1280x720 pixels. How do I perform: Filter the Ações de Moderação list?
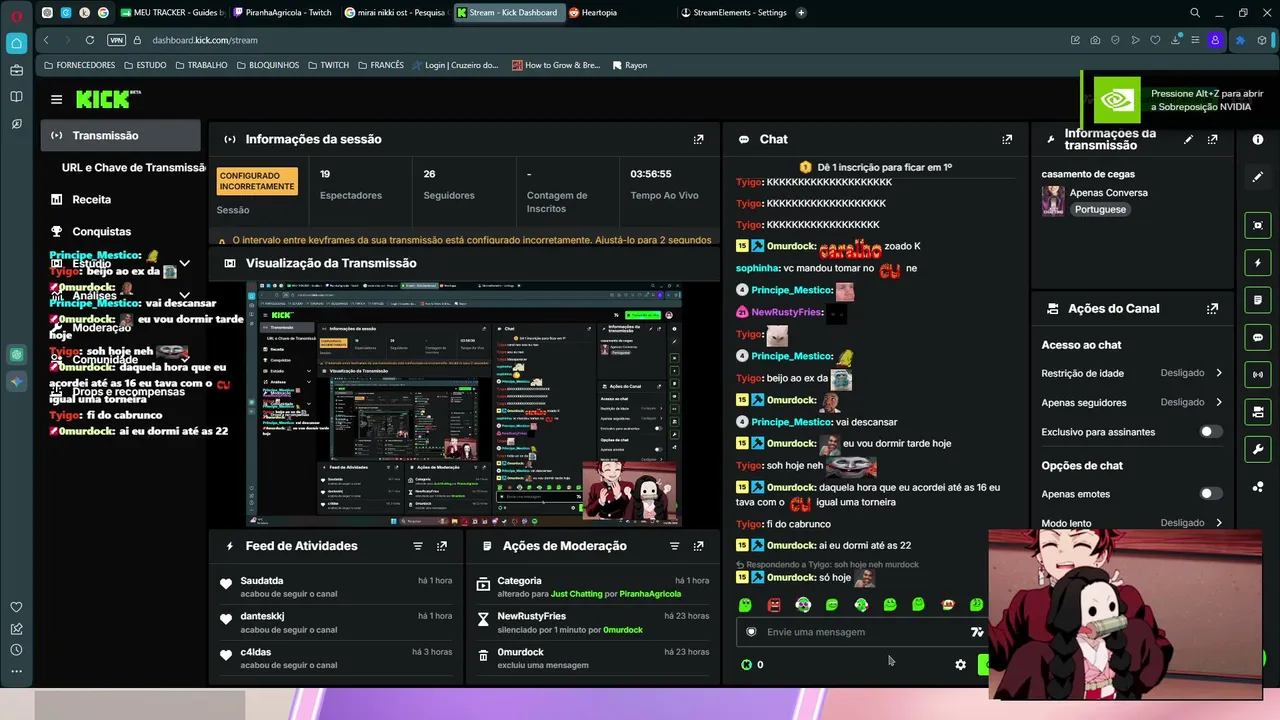[x=674, y=546]
